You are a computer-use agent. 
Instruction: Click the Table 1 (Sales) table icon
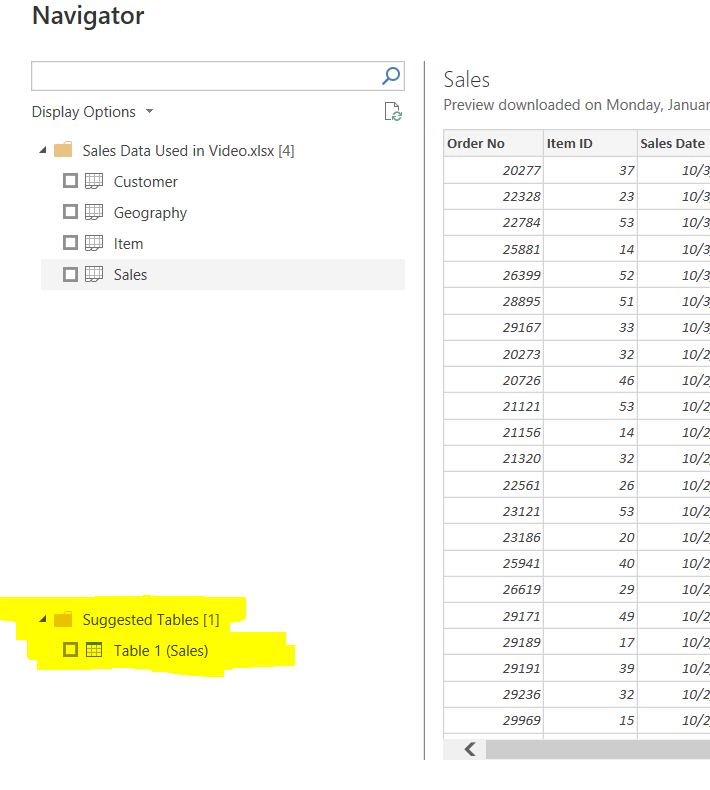click(94, 650)
